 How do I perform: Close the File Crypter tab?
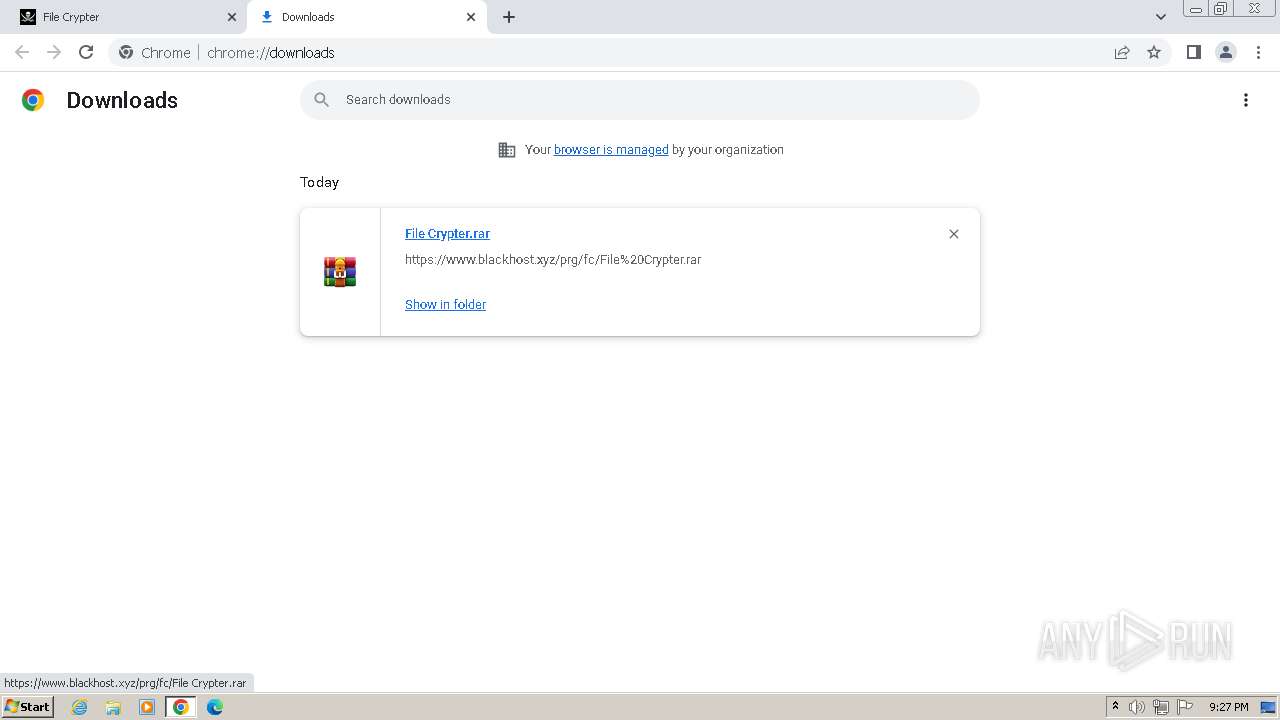(232, 17)
